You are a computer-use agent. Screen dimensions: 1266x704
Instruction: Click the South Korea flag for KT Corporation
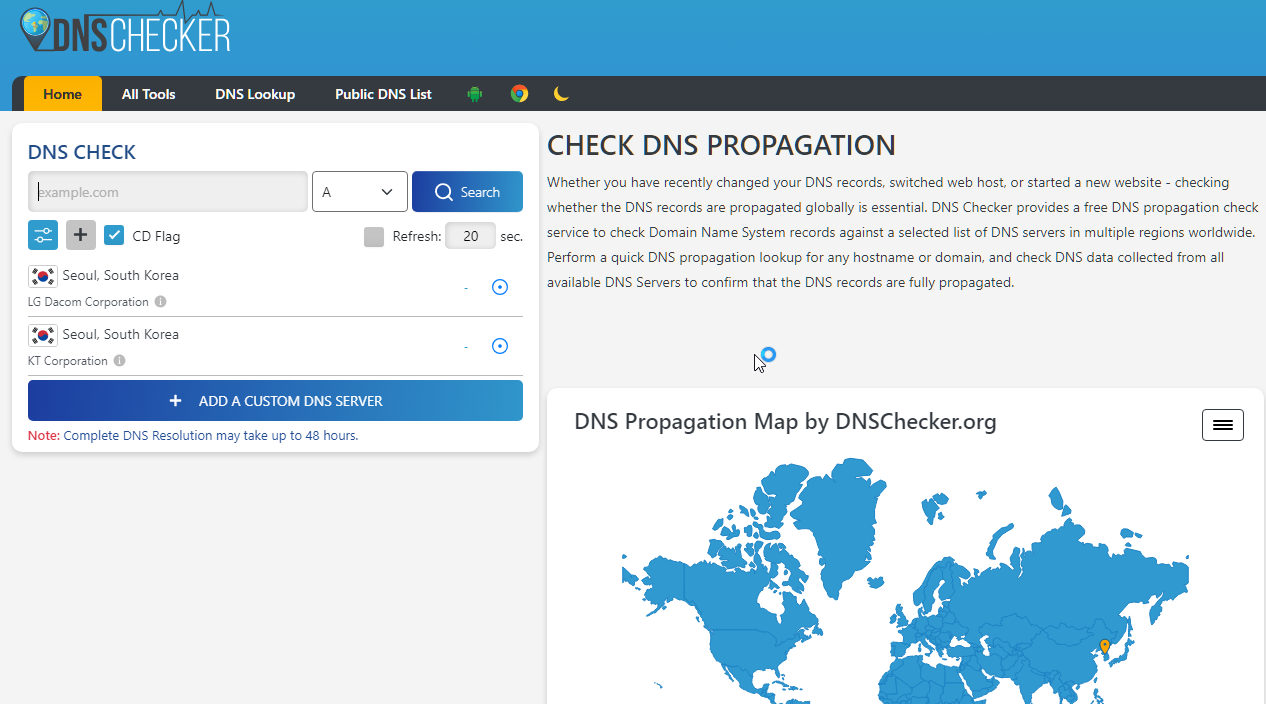43,335
